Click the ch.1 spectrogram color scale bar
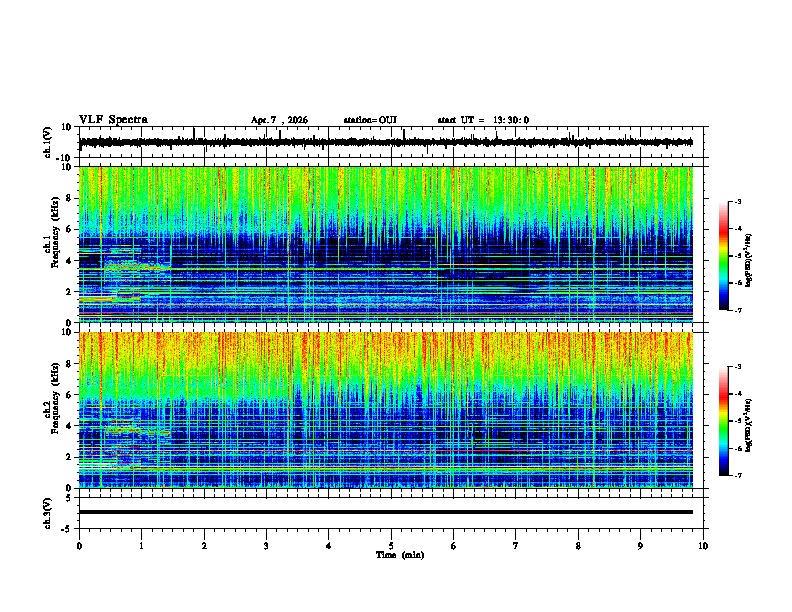 tap(723, 256)
